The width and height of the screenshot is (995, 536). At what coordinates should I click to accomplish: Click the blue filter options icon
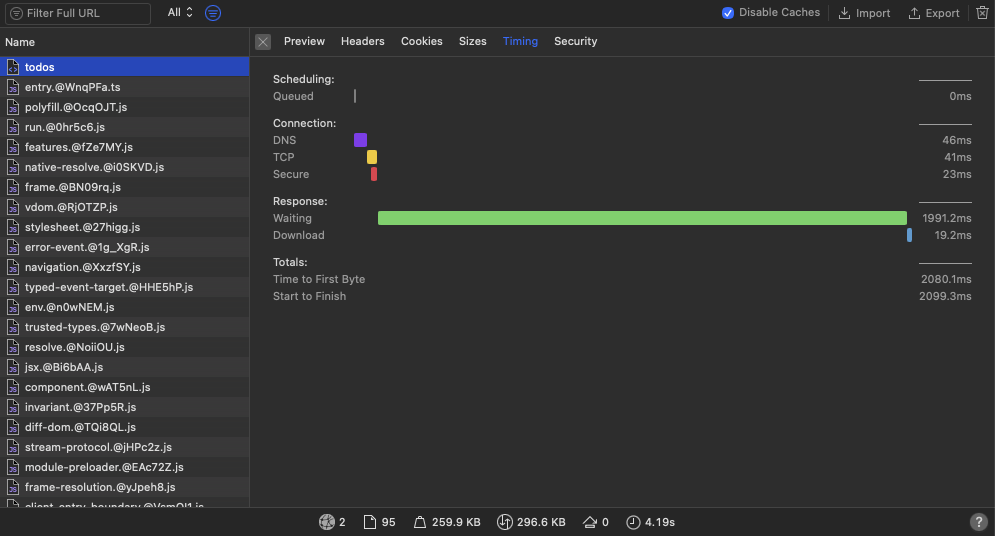pos(213,13)
